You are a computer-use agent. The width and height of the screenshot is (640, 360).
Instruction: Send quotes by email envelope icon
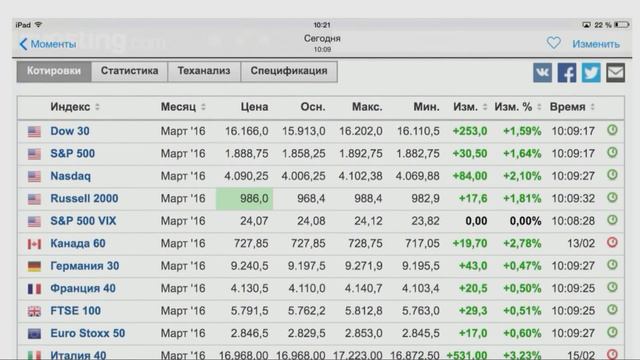(616, 73)
